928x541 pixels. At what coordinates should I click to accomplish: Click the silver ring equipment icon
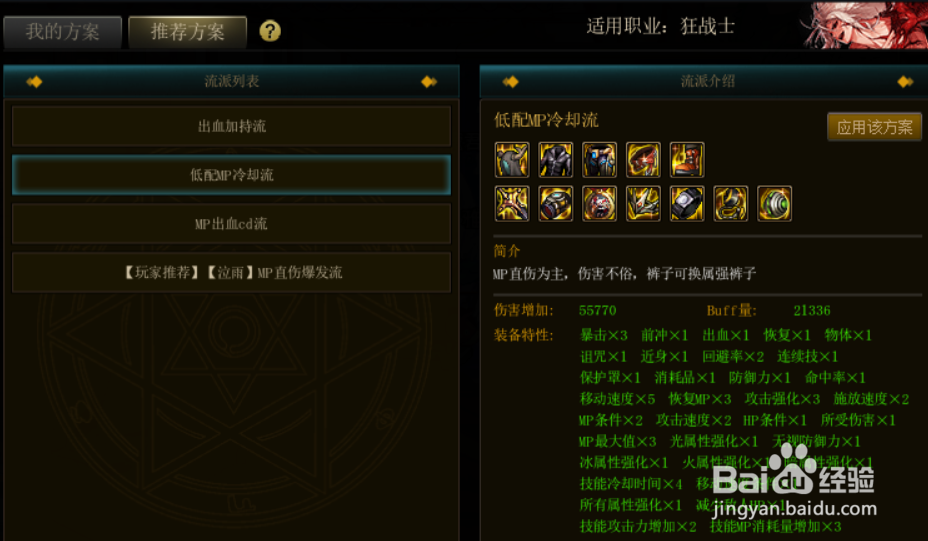coord(687,204)
